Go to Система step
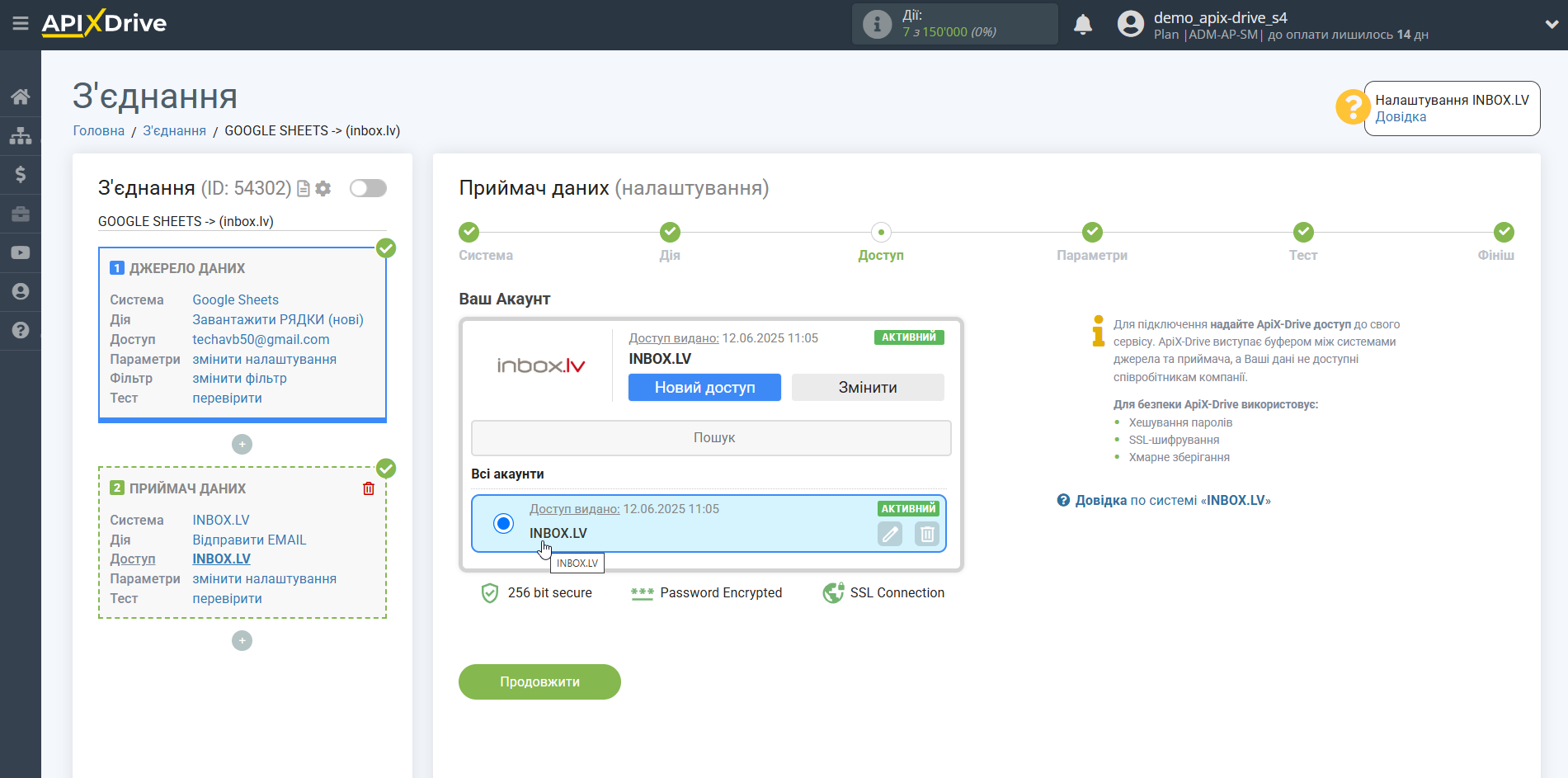This screenshot has width=1568, height=778. coord(469,232)
